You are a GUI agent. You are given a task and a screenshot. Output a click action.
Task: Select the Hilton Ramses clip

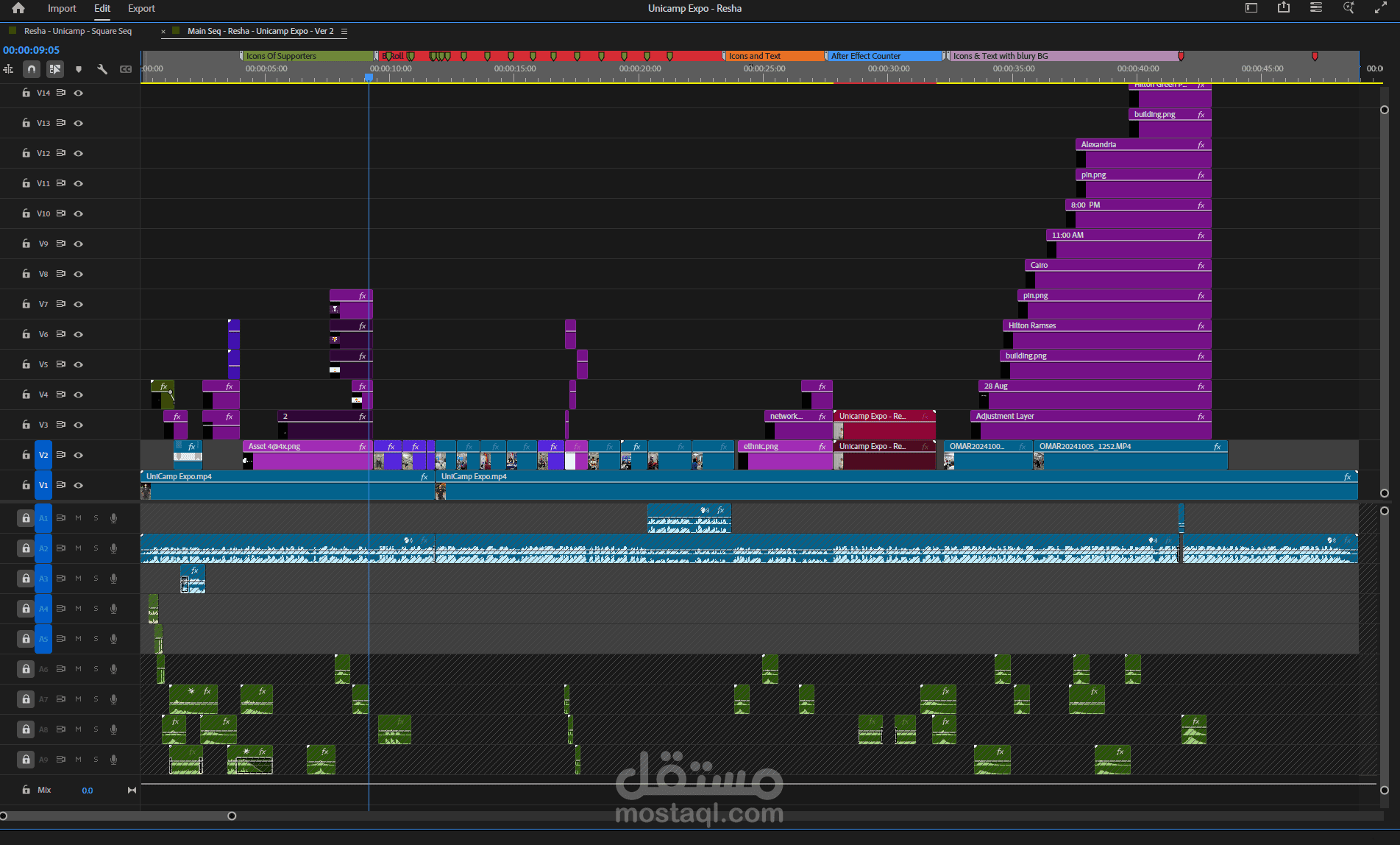[x=1106, y=333]
